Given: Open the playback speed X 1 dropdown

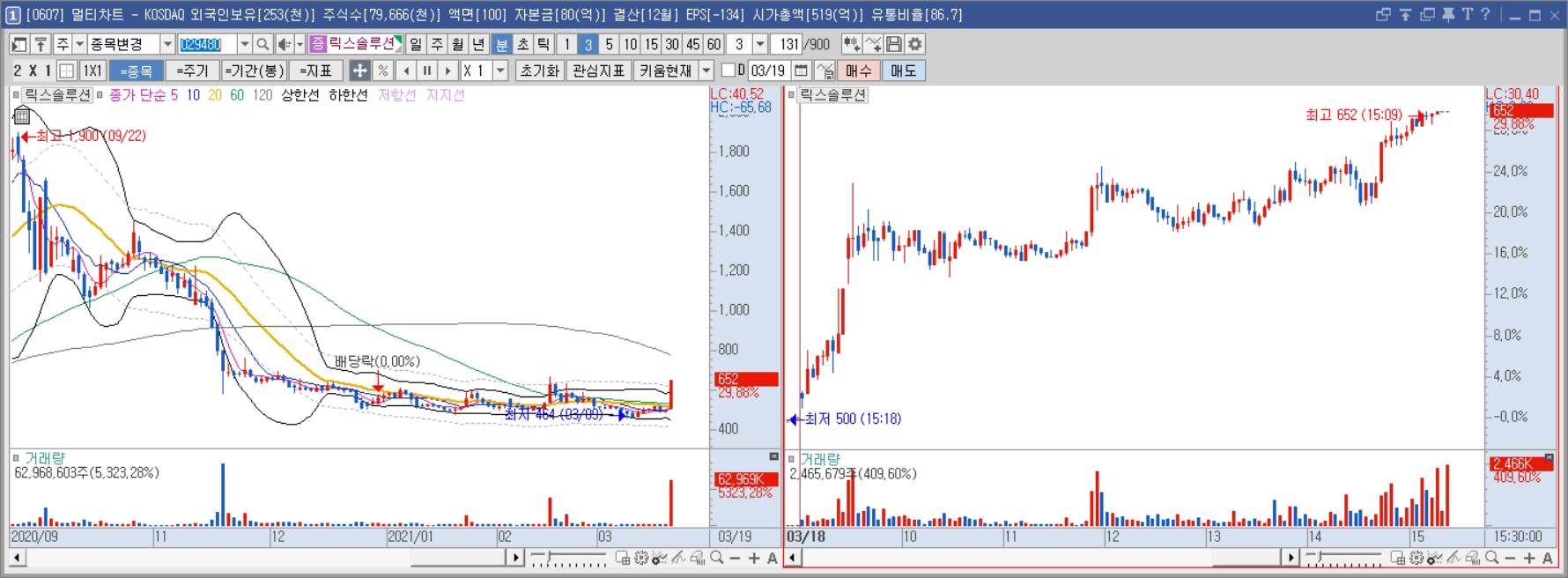Looking at the screenshot, I should point(500,70).
